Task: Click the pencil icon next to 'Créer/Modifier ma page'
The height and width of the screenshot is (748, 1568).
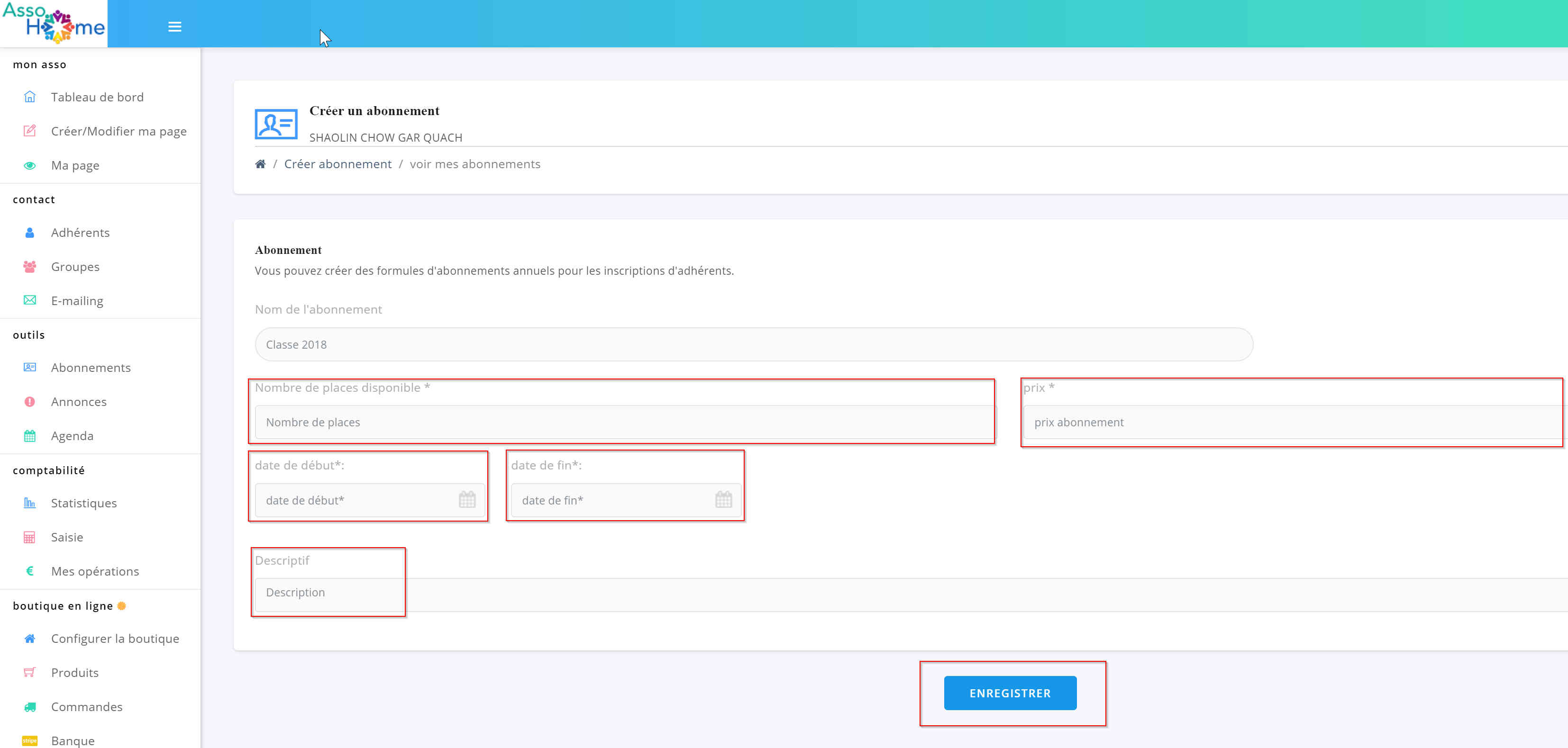Action: click(x=29, y=131)
